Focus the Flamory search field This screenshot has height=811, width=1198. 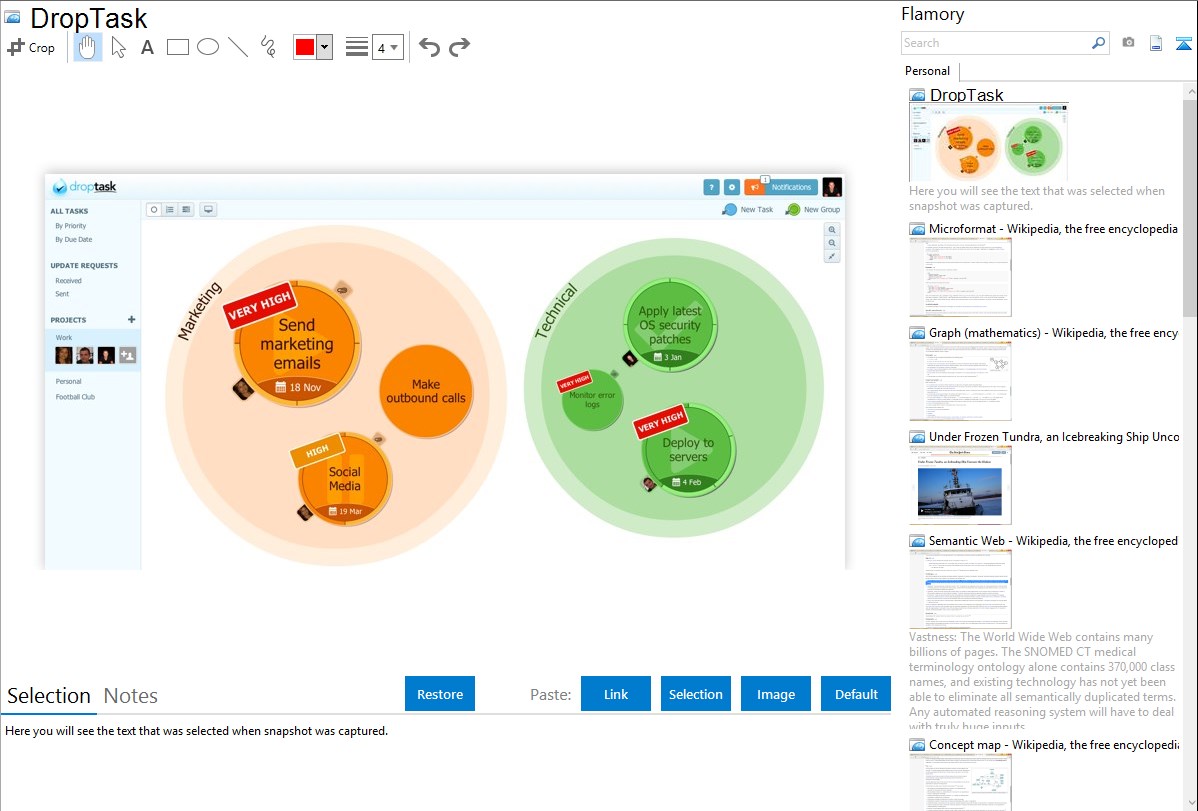[x=995, y=43]
